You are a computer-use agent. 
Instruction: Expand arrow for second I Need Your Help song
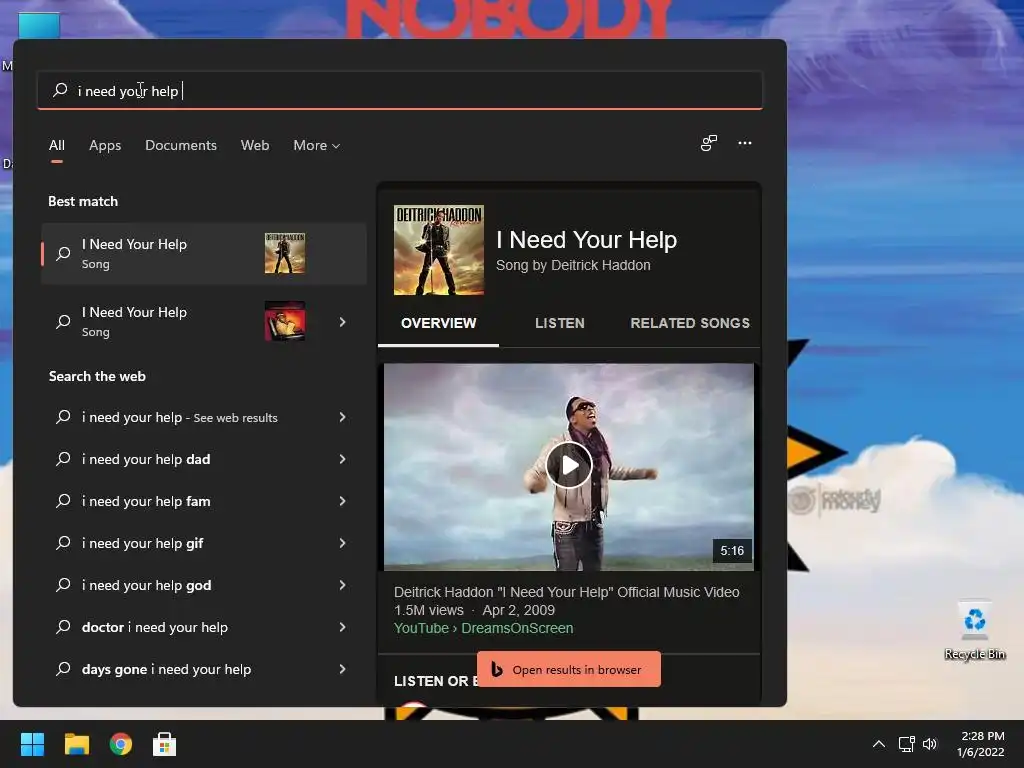click(342, 322)
